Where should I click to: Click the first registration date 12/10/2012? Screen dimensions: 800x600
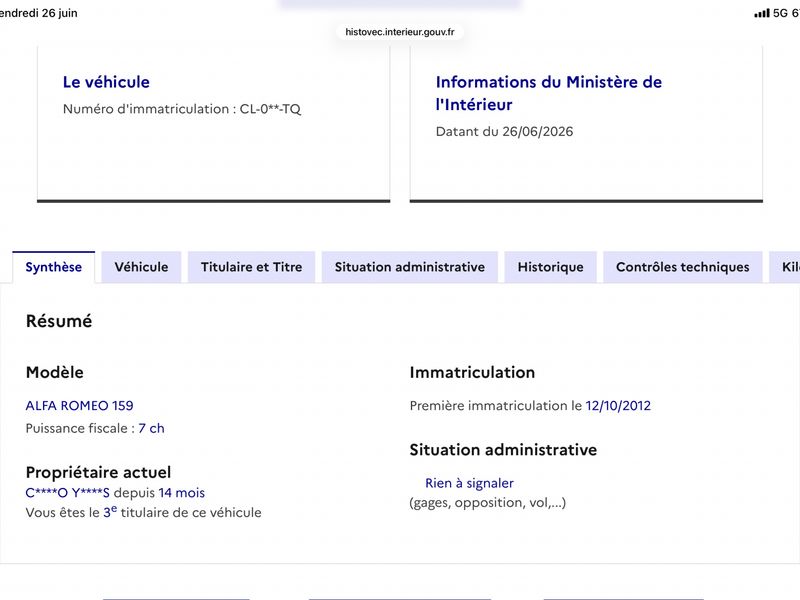coord(618,406)
